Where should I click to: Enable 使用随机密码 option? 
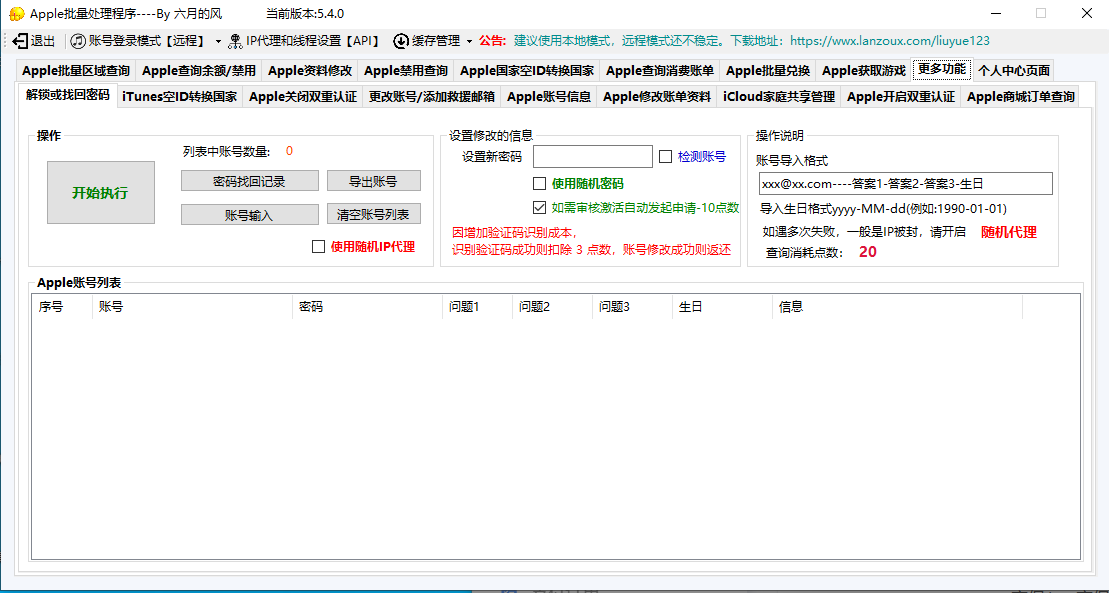[538, 183]
